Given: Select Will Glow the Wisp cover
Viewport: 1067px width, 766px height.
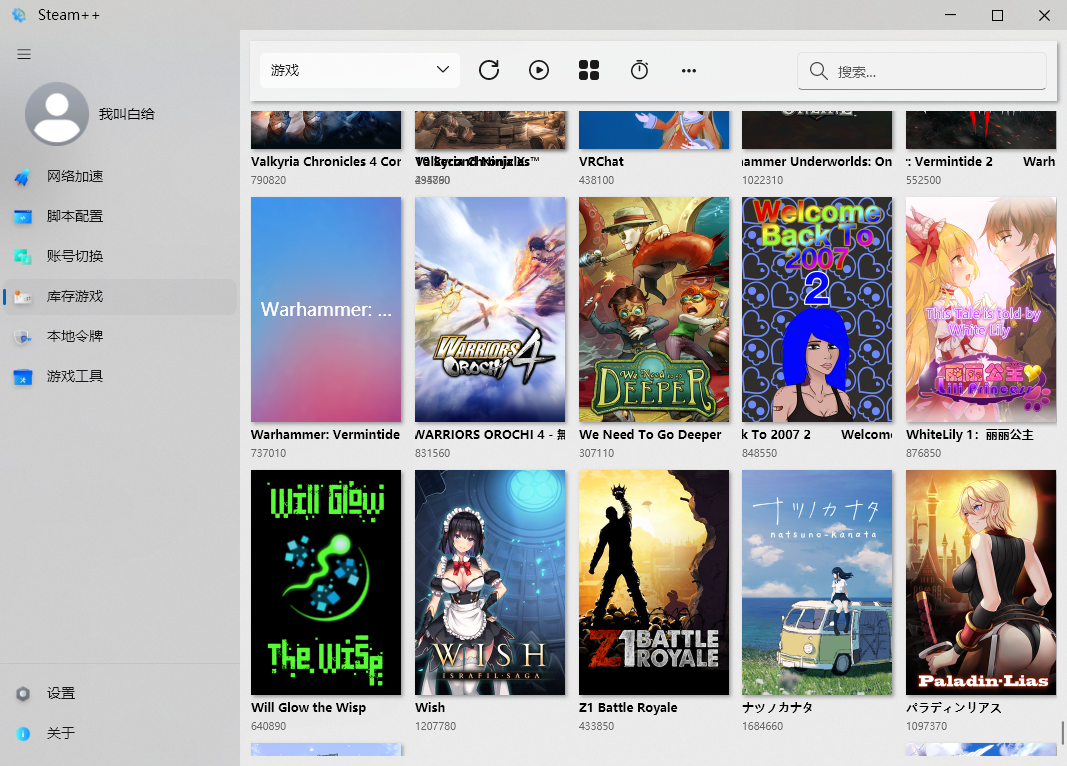Looking at the screenshot, I should (x=326, y=582).
